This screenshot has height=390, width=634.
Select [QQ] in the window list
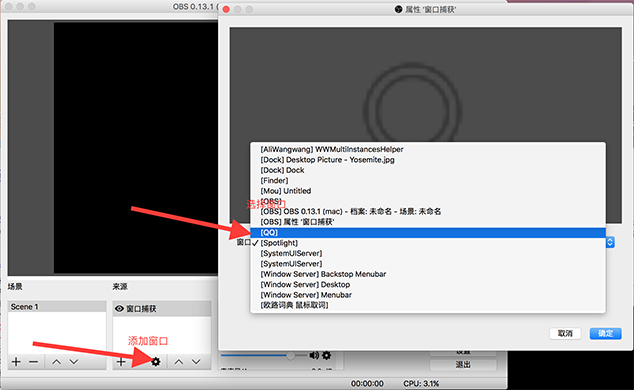coord(428,232)
